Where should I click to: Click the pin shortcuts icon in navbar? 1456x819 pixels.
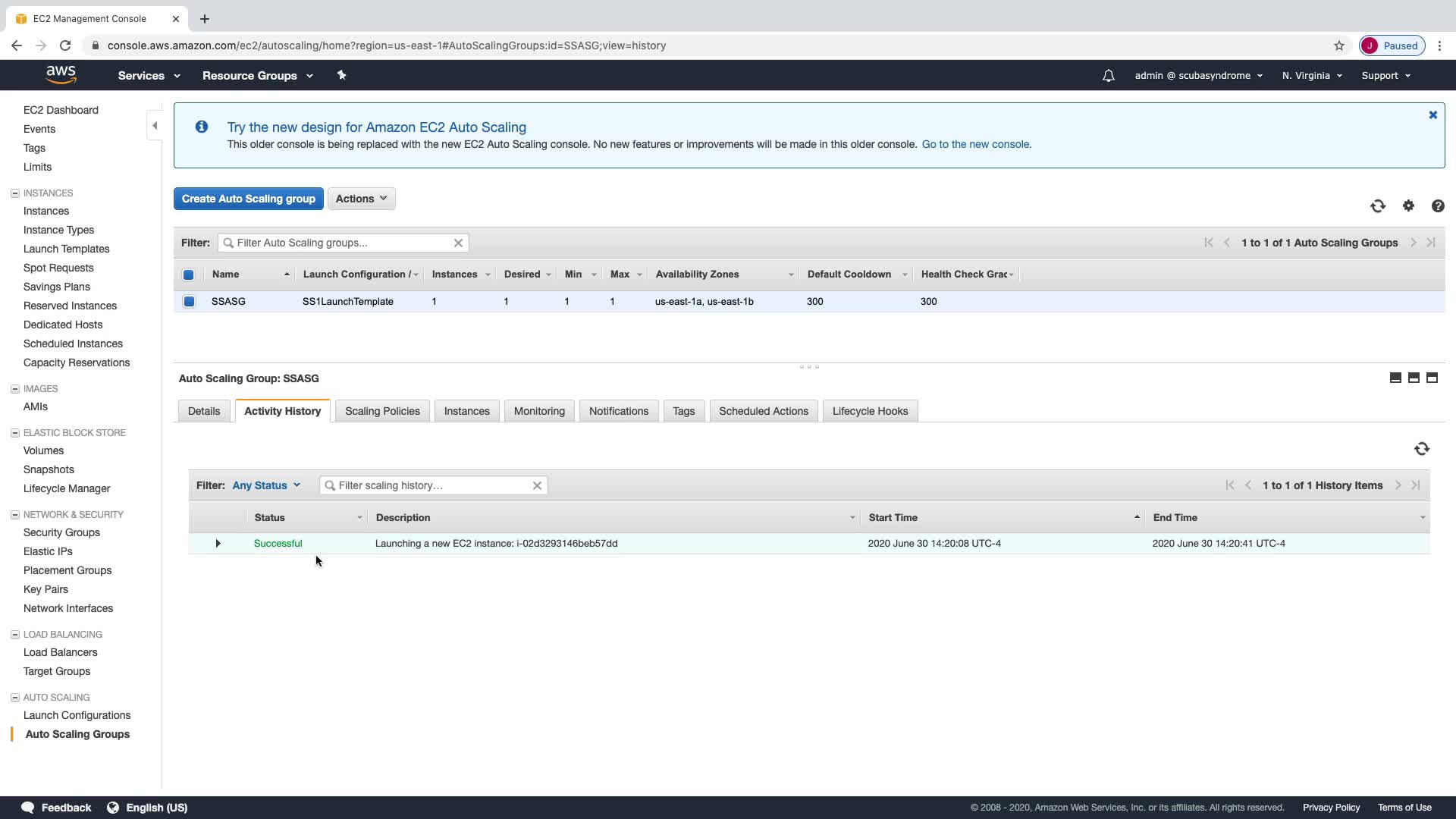click(341, 75)
